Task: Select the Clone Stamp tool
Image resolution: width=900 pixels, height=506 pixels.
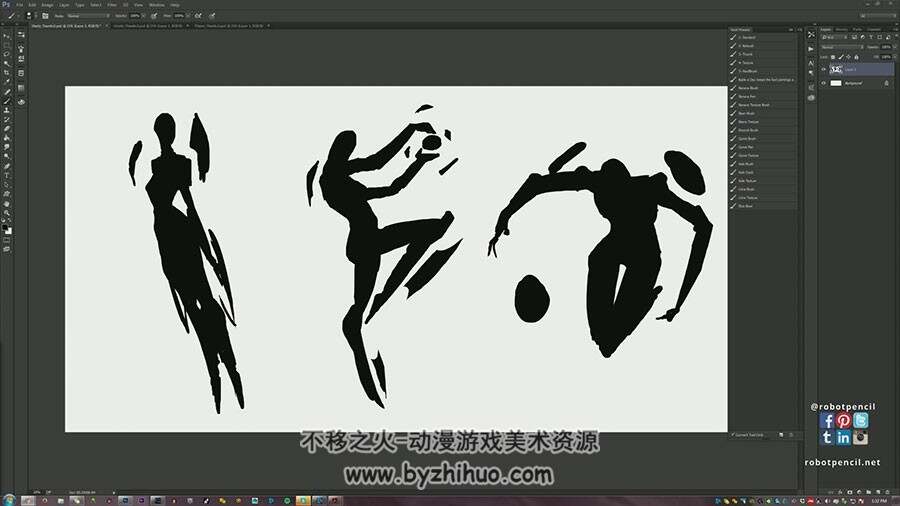Action: click(7, 110)
